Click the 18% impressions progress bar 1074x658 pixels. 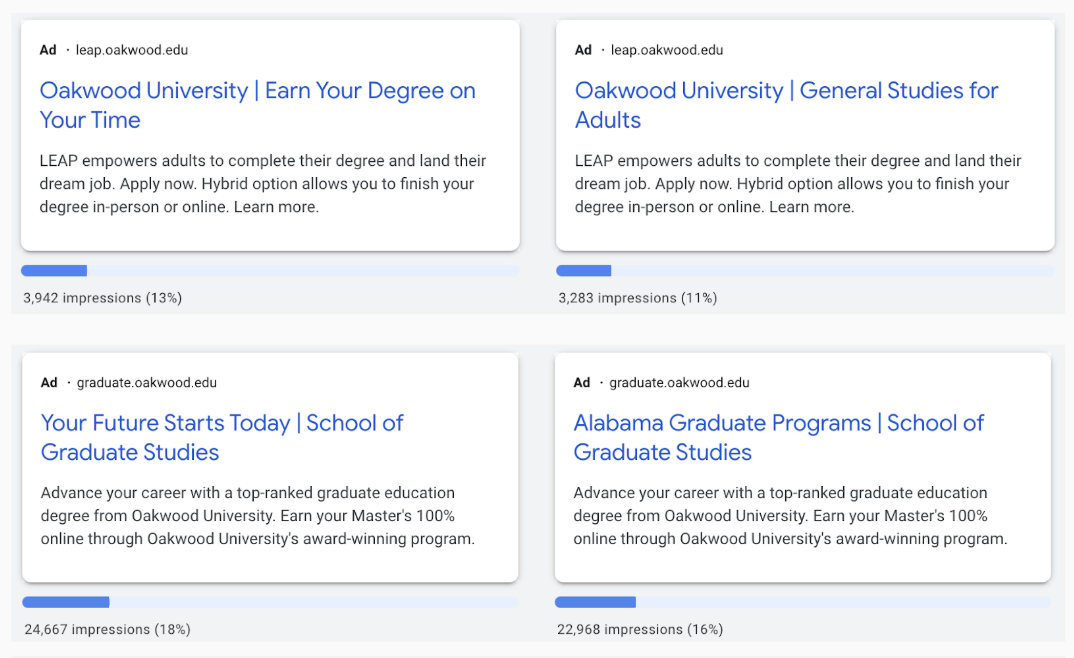click(270, 602)
